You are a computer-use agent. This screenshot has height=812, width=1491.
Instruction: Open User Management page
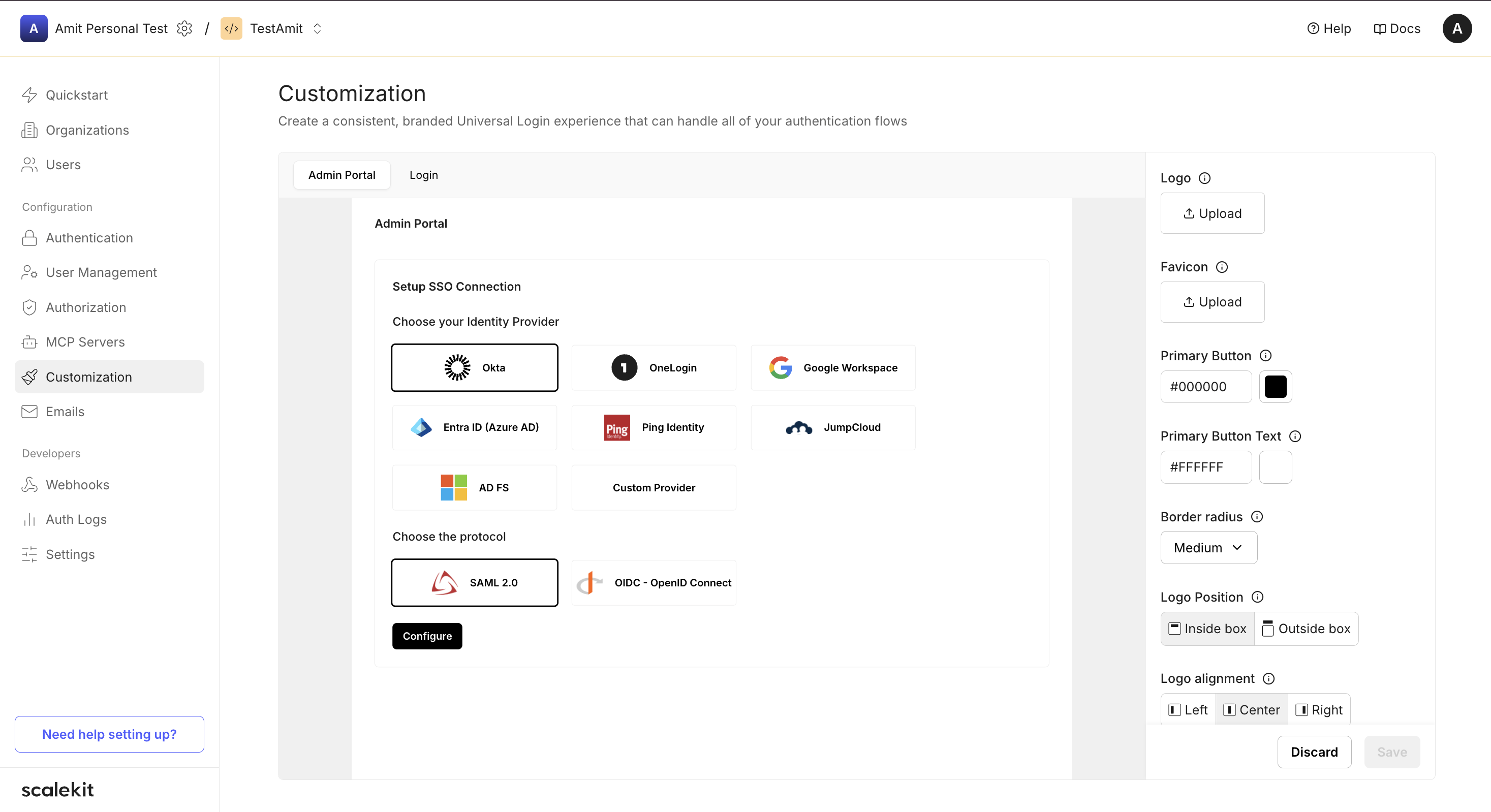pos(109,272)
